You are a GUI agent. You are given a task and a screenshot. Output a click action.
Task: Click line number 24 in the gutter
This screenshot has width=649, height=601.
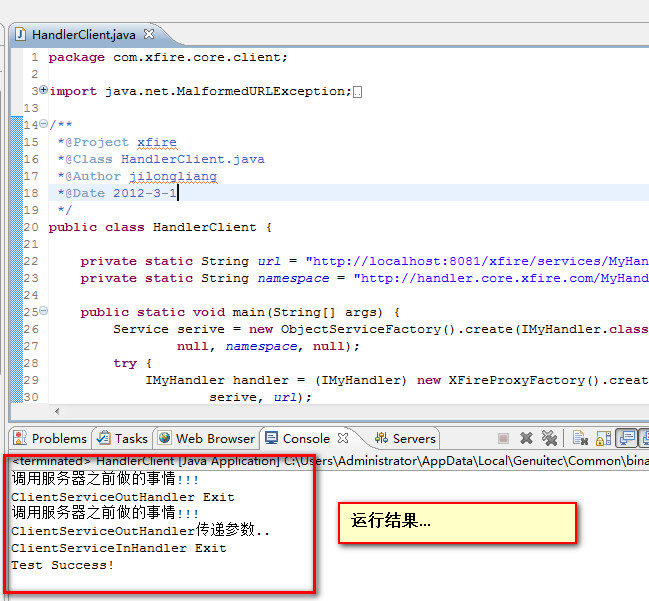point(31,295)
